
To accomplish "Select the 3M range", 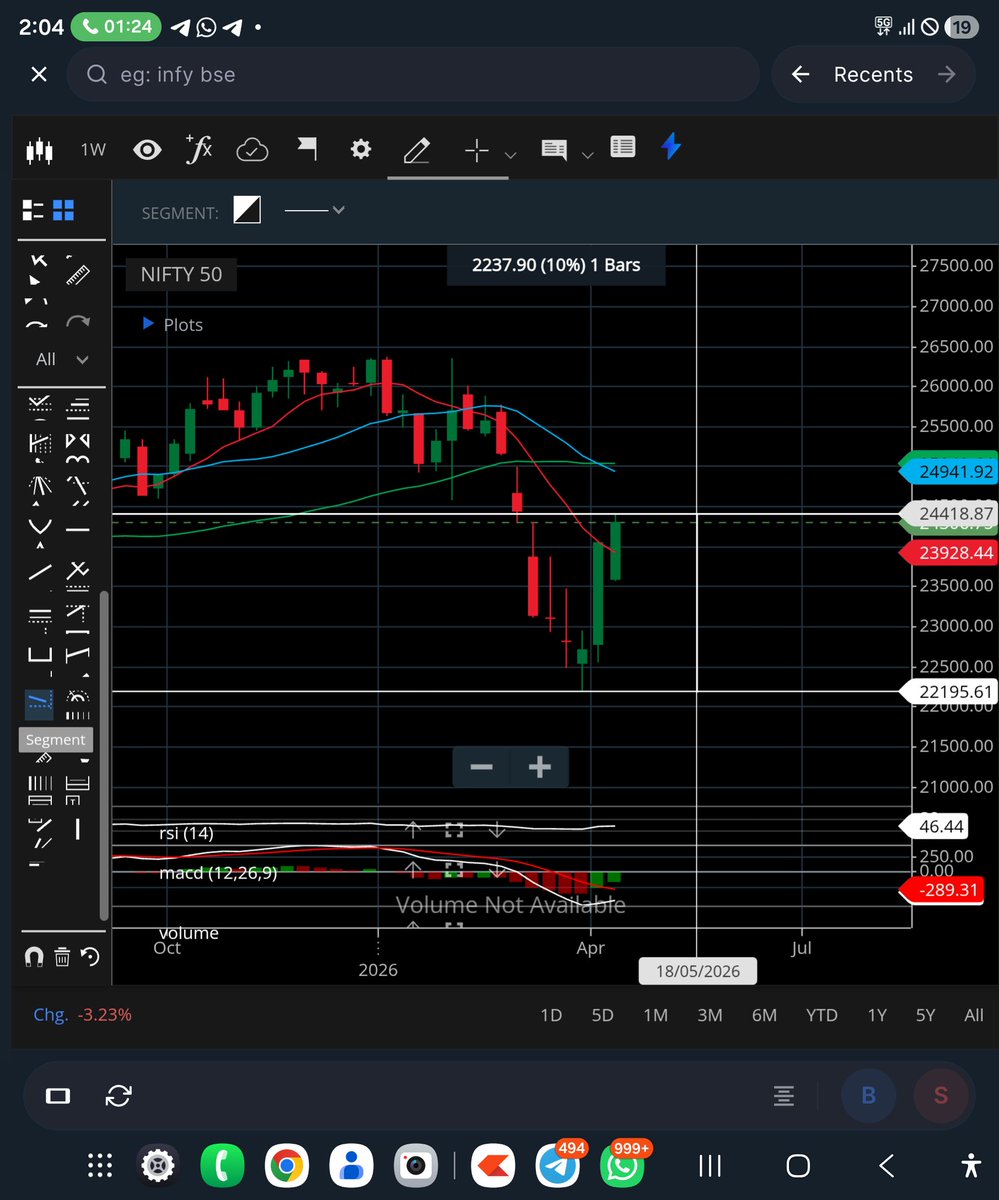I will coord(709,1015).
